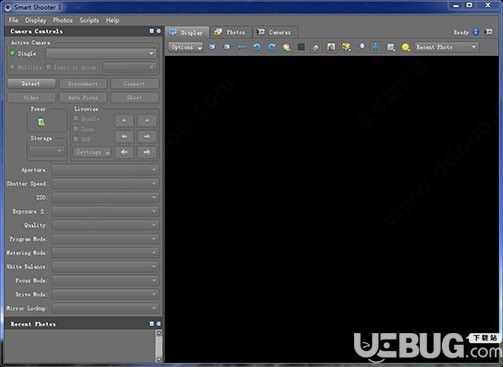Click the float icon on Camera Controls header
This screenshot has height=367, width=503.
(152, 31)
